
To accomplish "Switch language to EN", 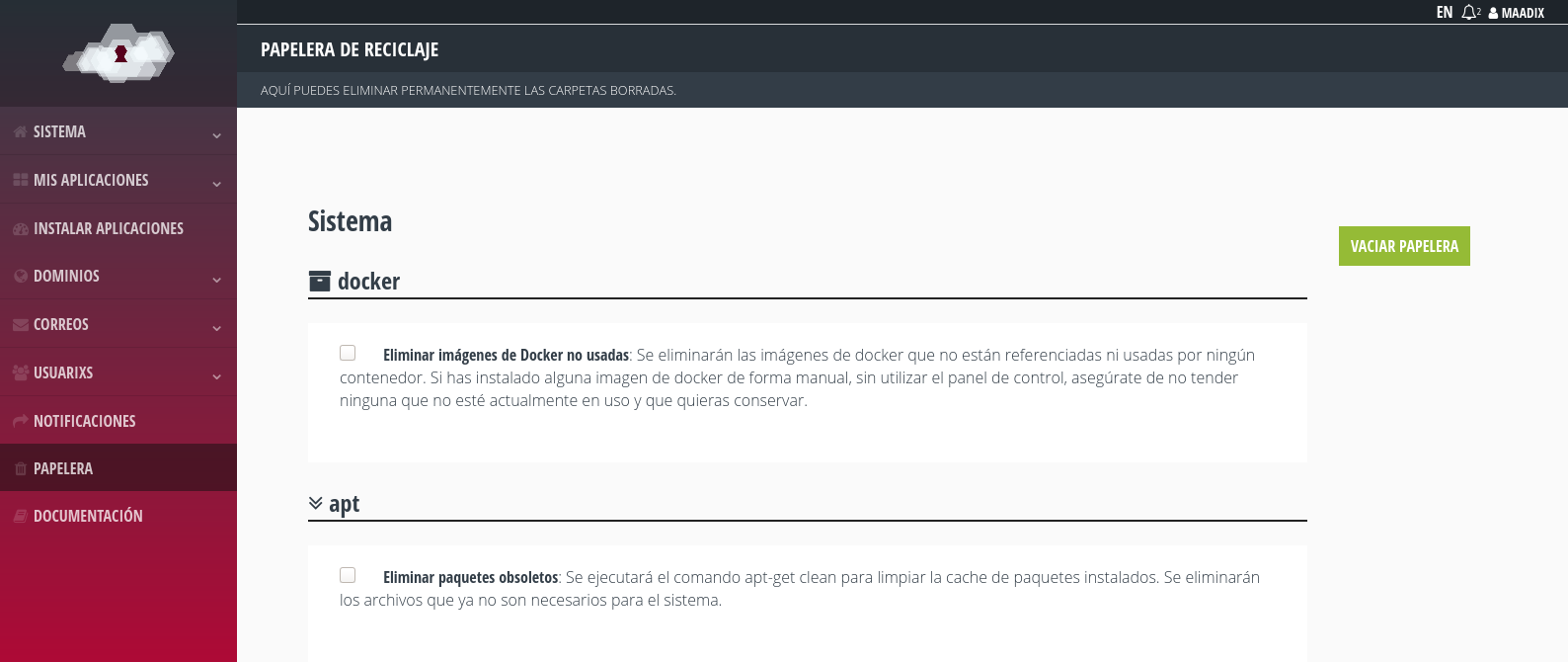I will 1445,13.
